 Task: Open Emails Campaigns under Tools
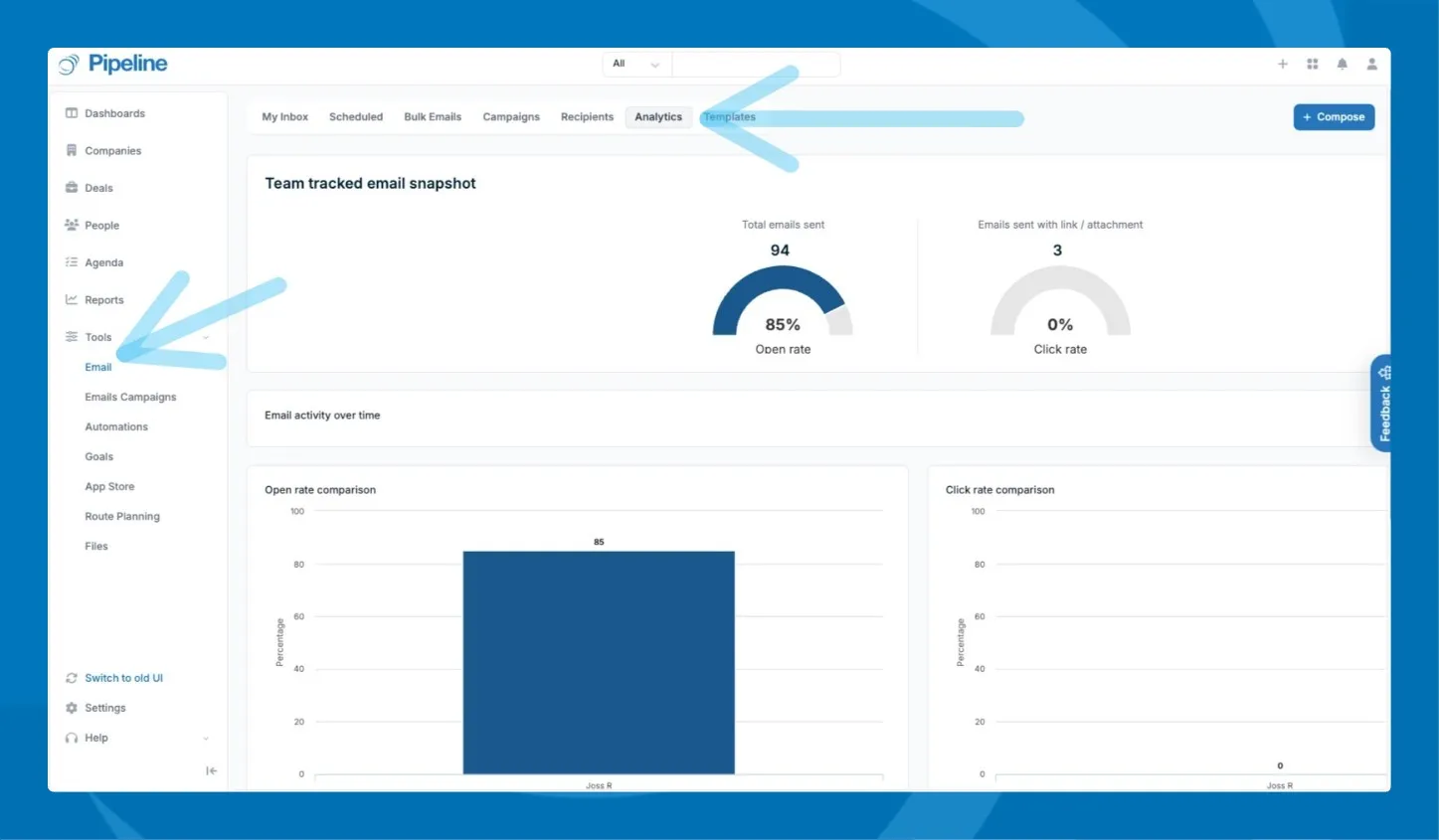click(x=130, y=397)
